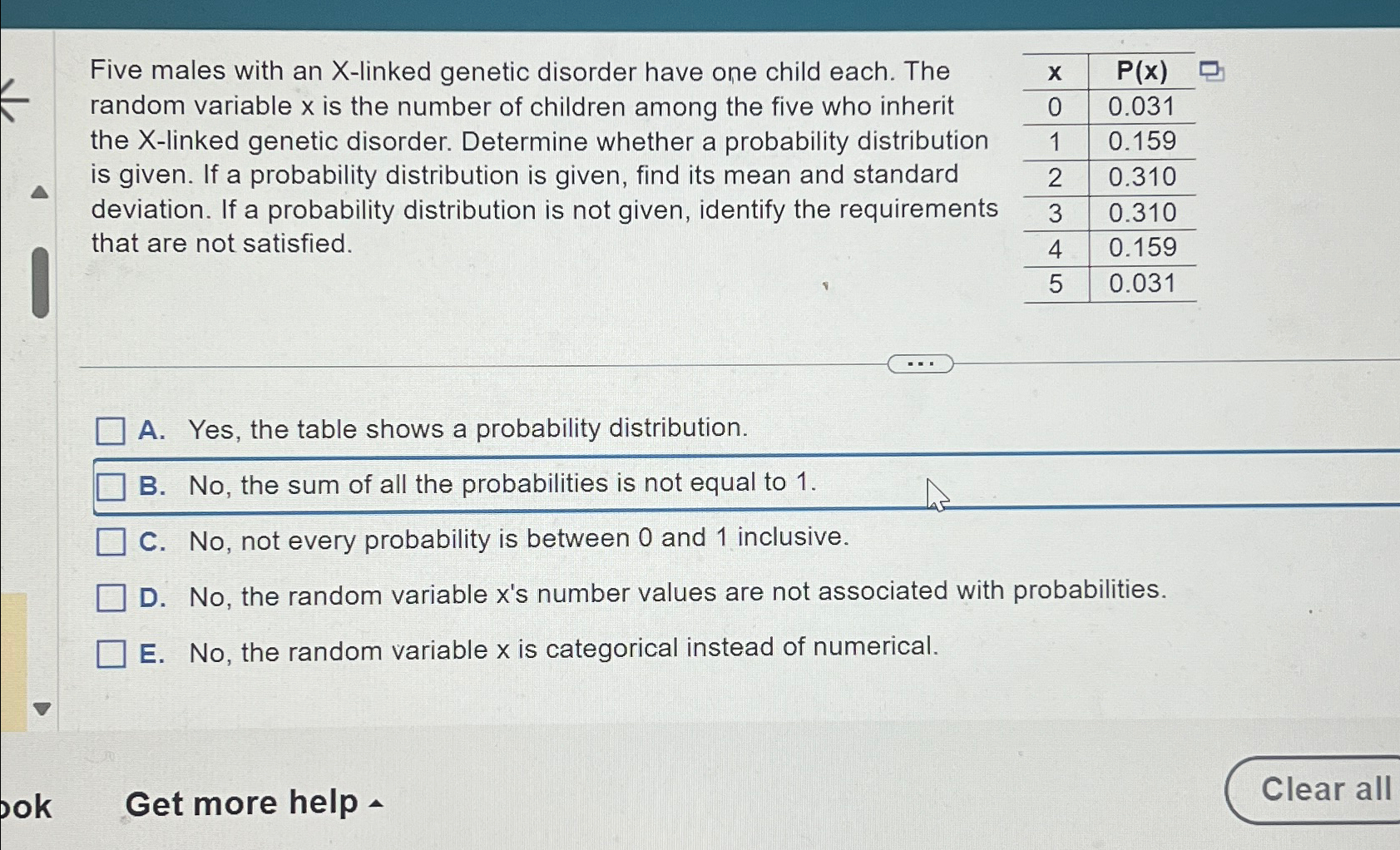Click the P(x) column header cell

coord(1143,72)
